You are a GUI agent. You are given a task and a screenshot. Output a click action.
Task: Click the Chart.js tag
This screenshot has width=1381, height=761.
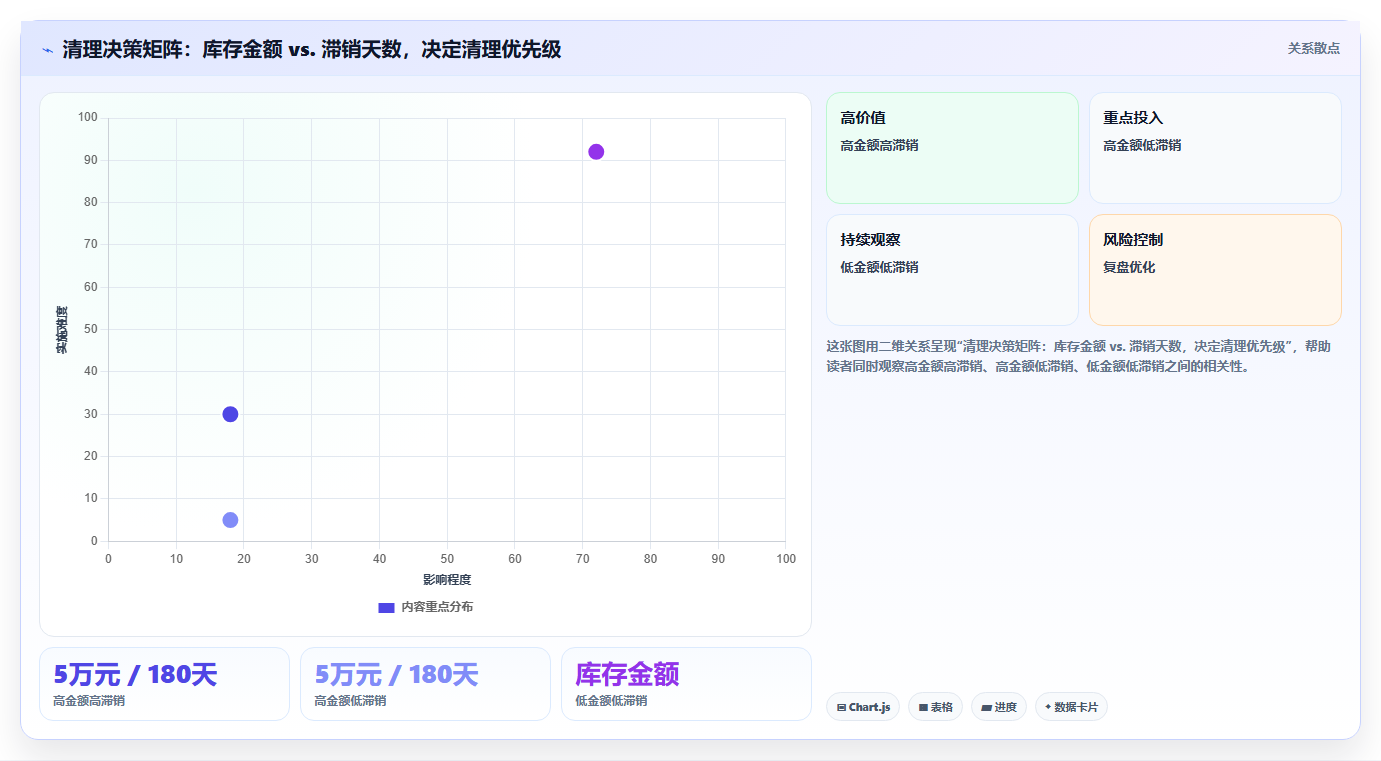coord(863,707)
